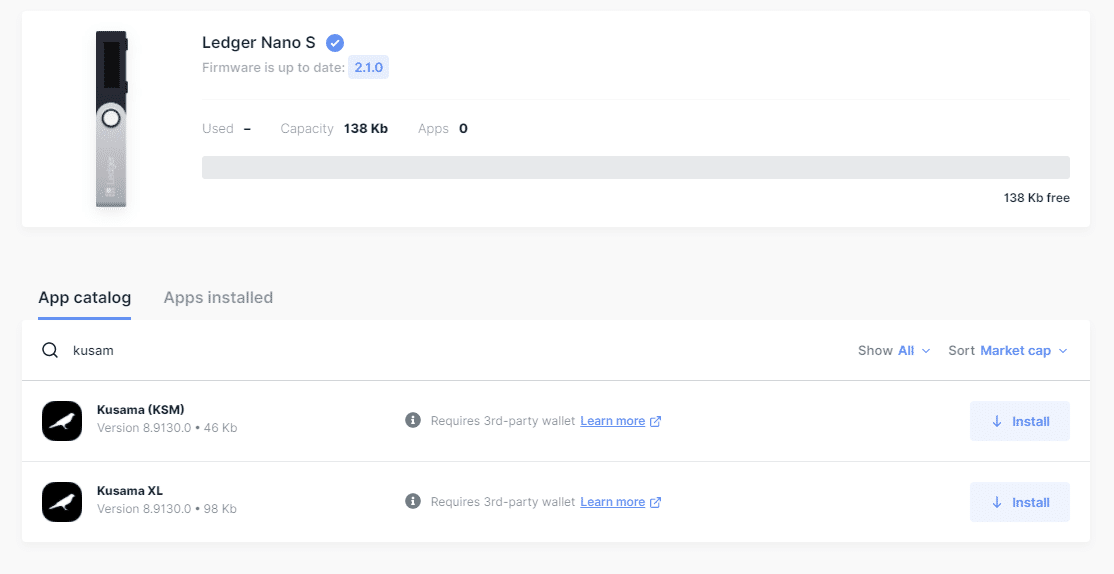This screenshot has height=574, width=1114.
Task: Click external link icon in Kusama XL row
Action: pos(656,502)
